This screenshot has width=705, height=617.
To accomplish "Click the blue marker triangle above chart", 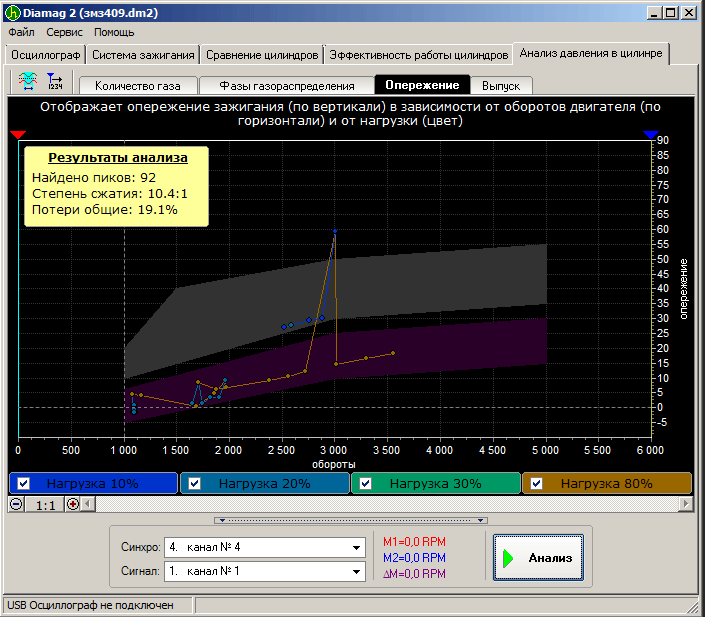I will point(651,134).
